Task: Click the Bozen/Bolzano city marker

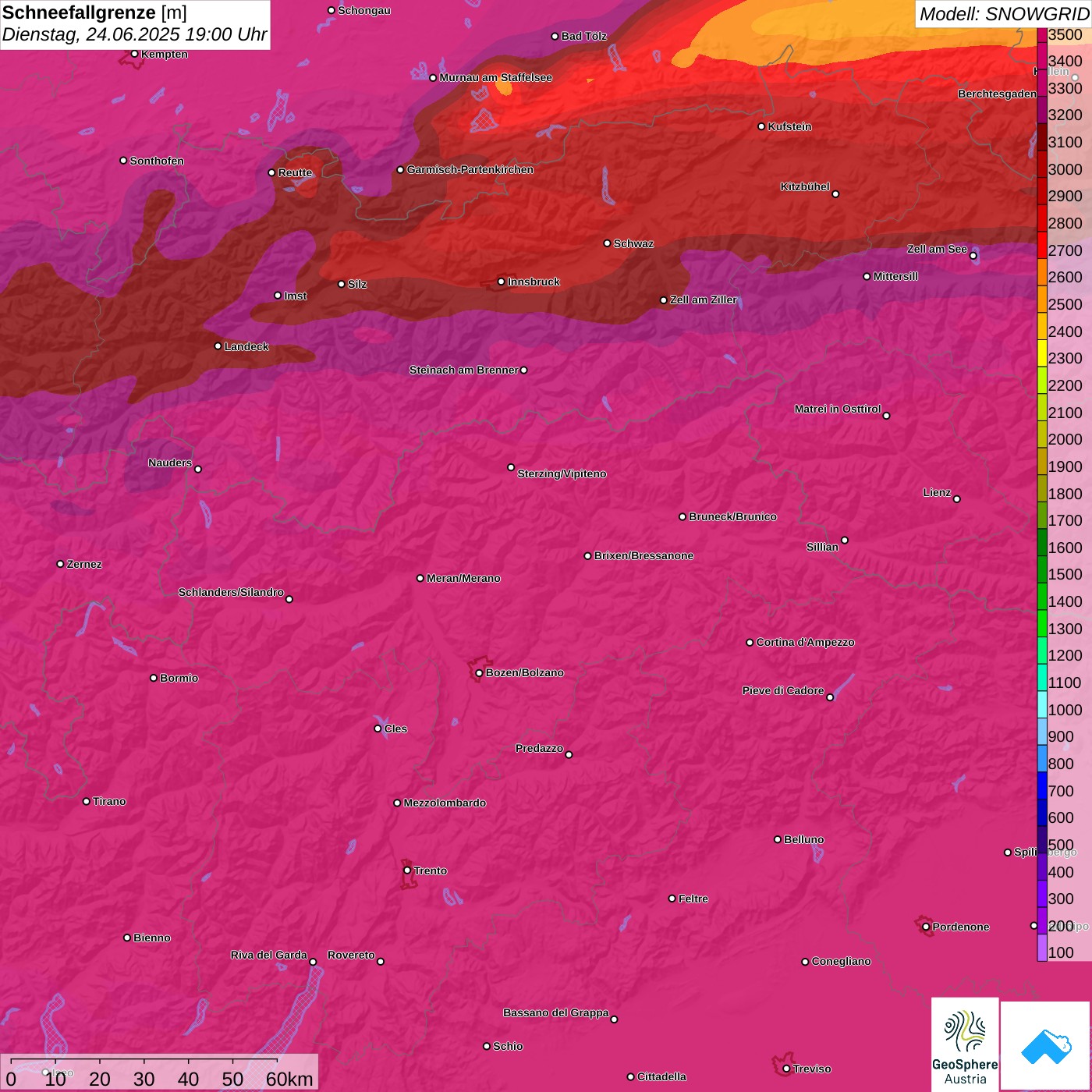Action: pyautogui.click(x=480, y=673)
